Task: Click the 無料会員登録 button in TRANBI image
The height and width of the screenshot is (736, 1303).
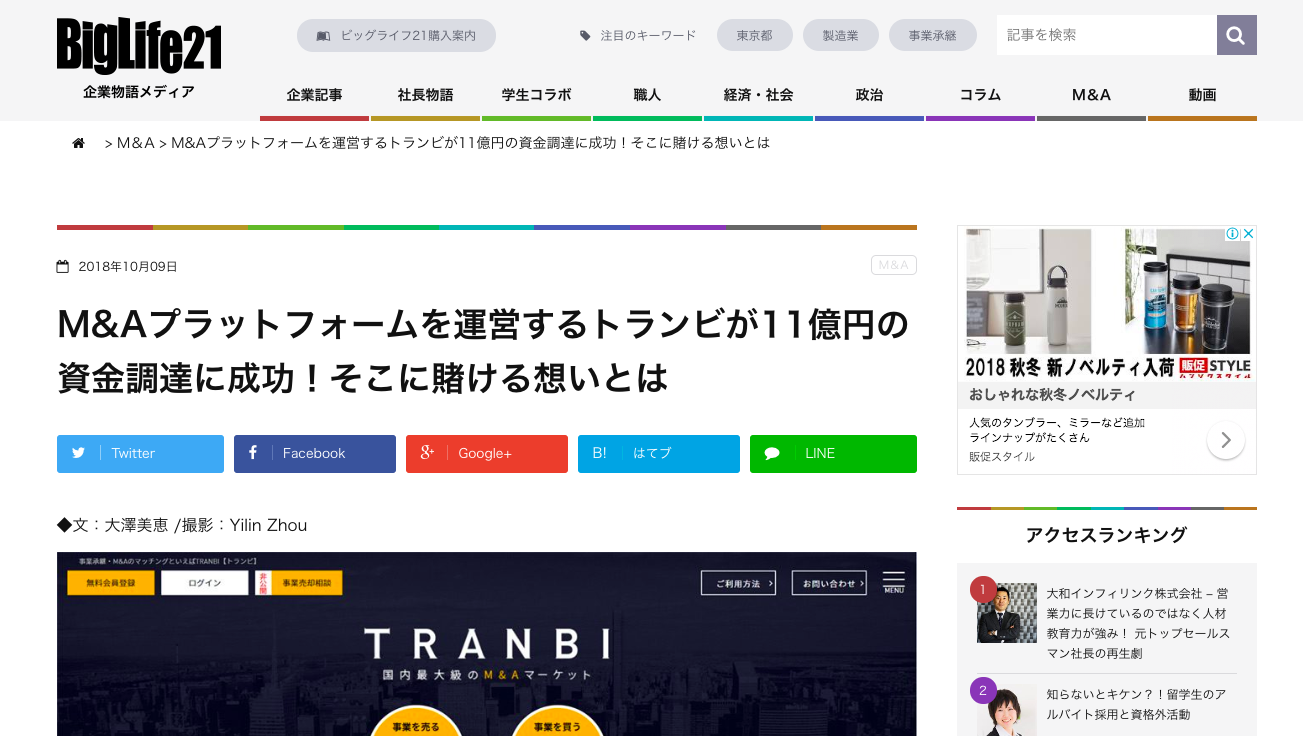Action: pos(111,583)
